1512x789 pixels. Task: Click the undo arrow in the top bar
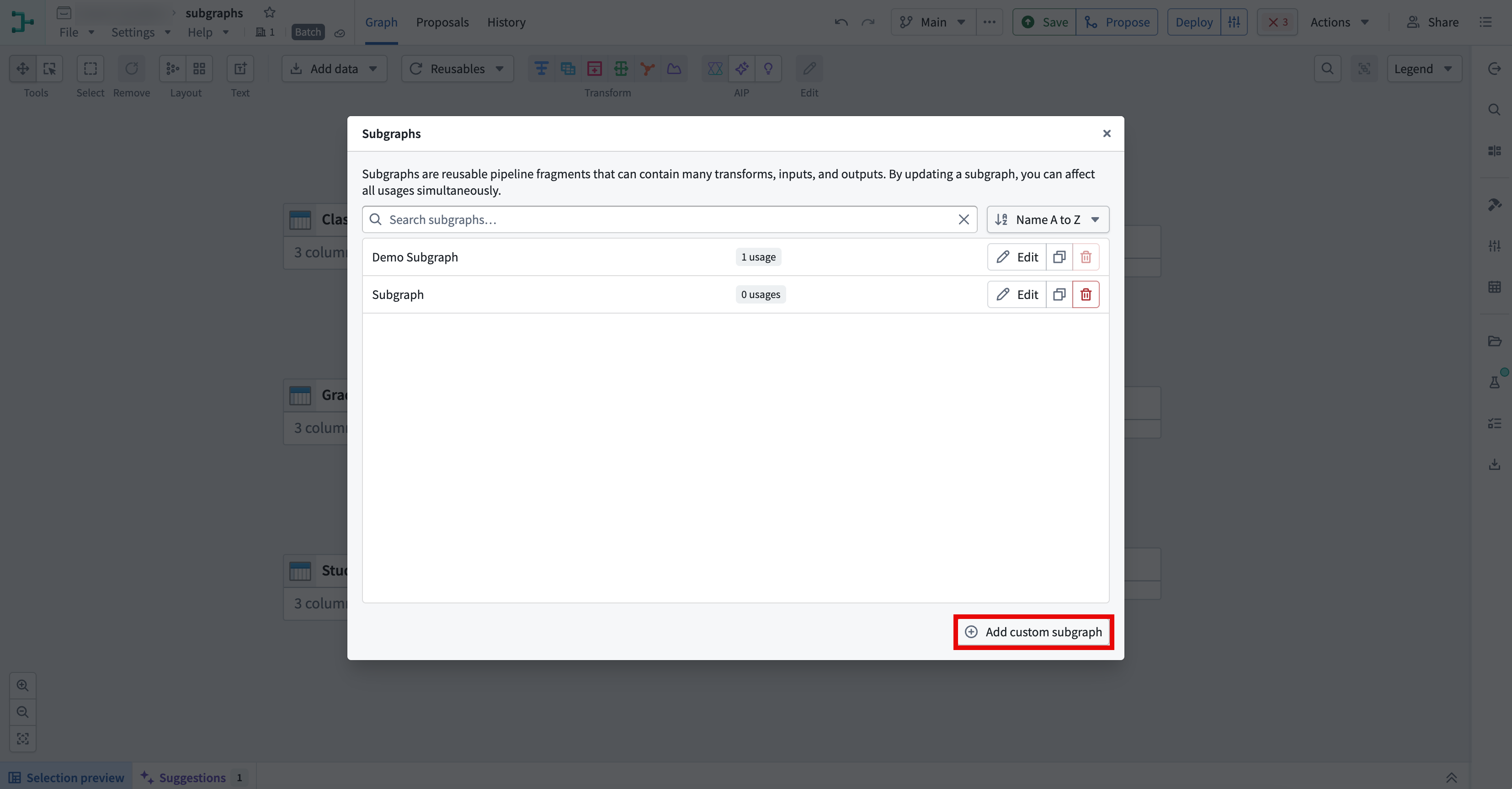pos(841,22)
